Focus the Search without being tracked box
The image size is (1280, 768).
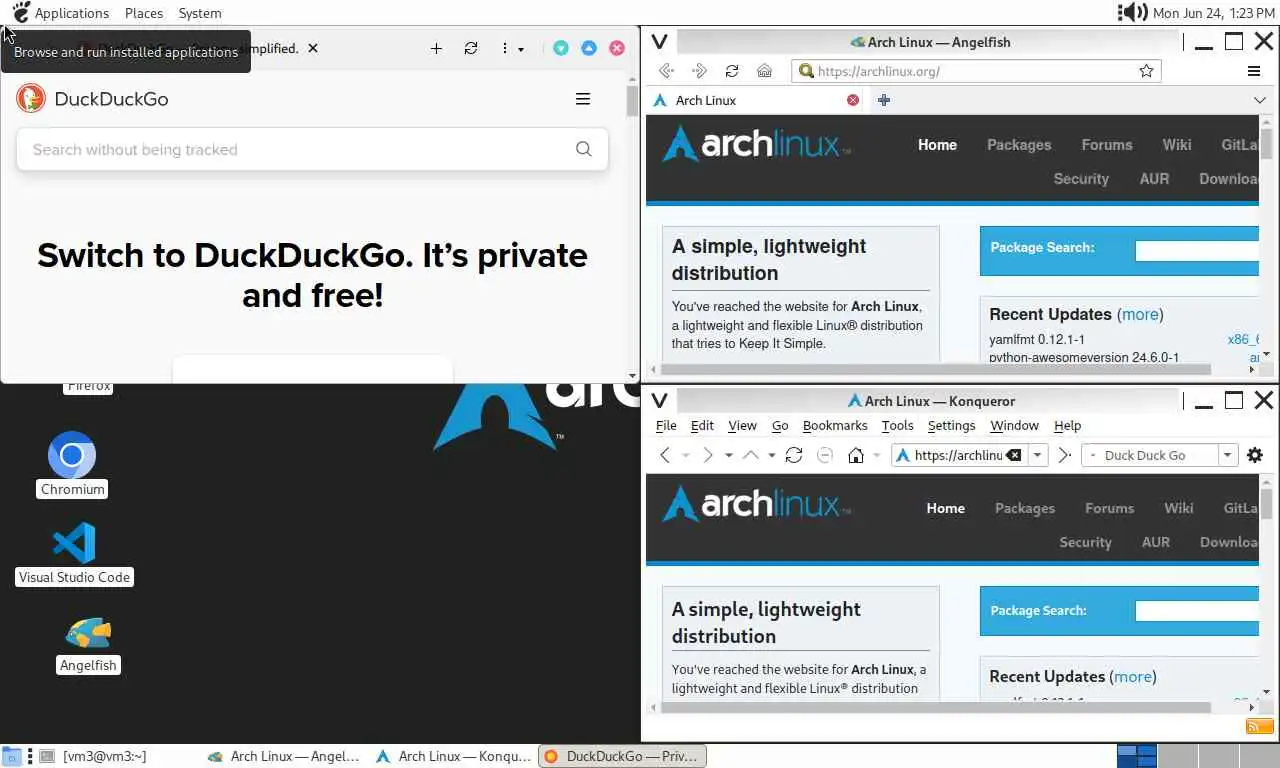(x=312, y=149)
